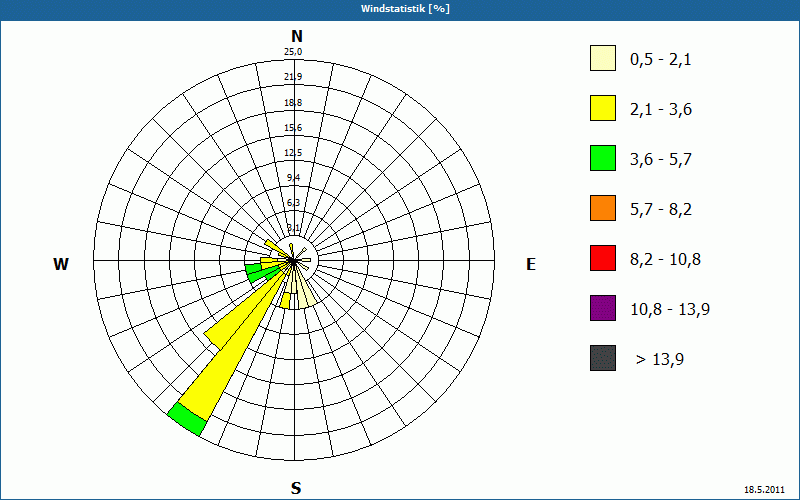800x500 pixels.
Task: Click the green tip of the longest southwest bar
Action: click(x=187, y=419)
